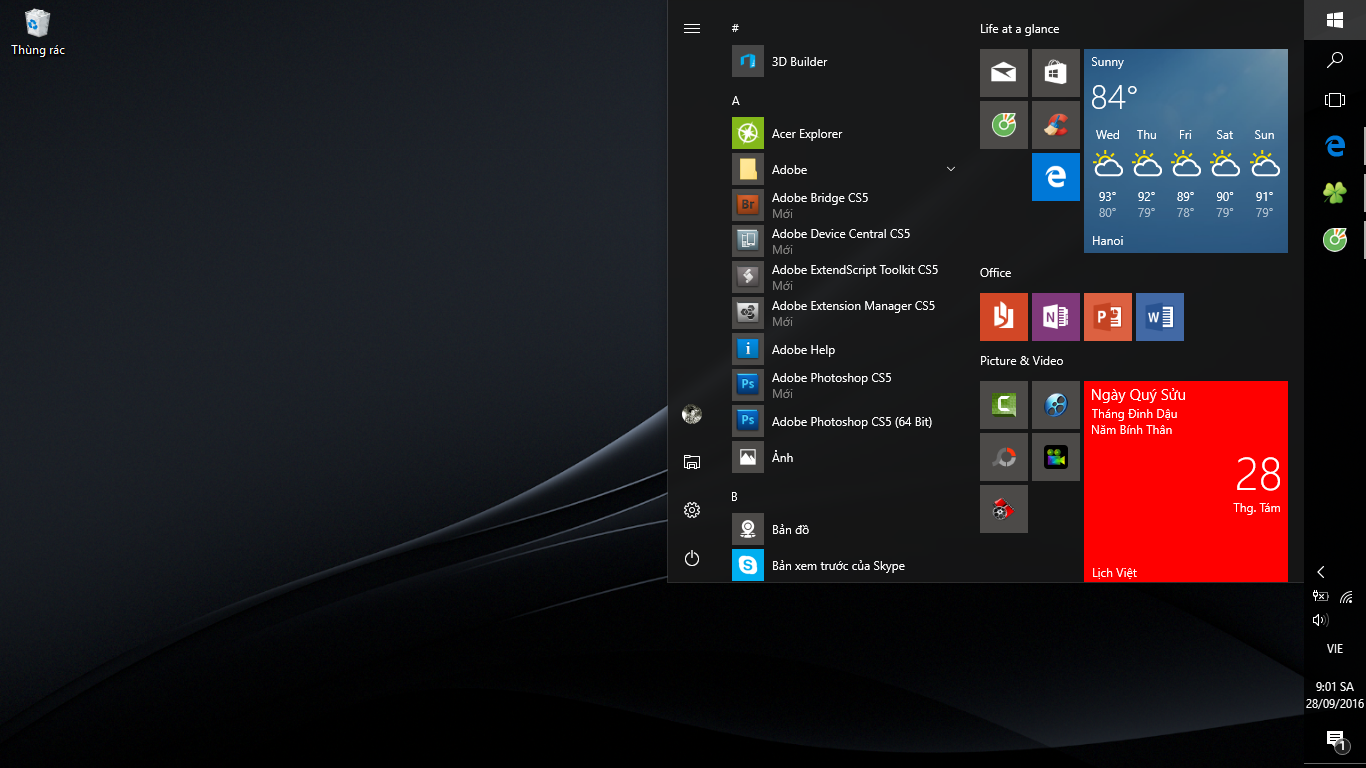Open taskbar Search magnifier
This screenshot has height=768, width=1366.
[1335, 60]
